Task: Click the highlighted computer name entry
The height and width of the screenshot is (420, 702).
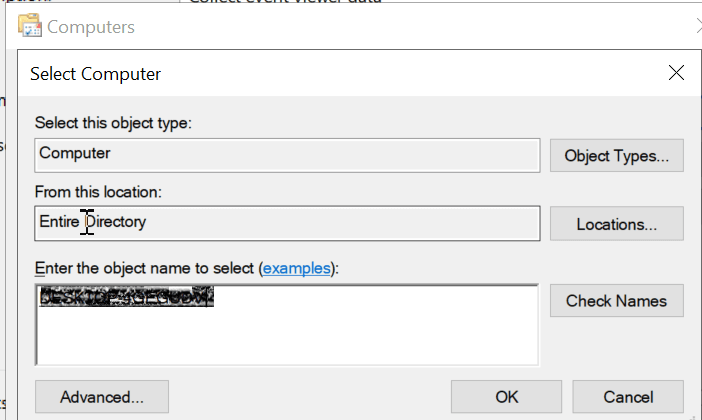Action: 126,297
